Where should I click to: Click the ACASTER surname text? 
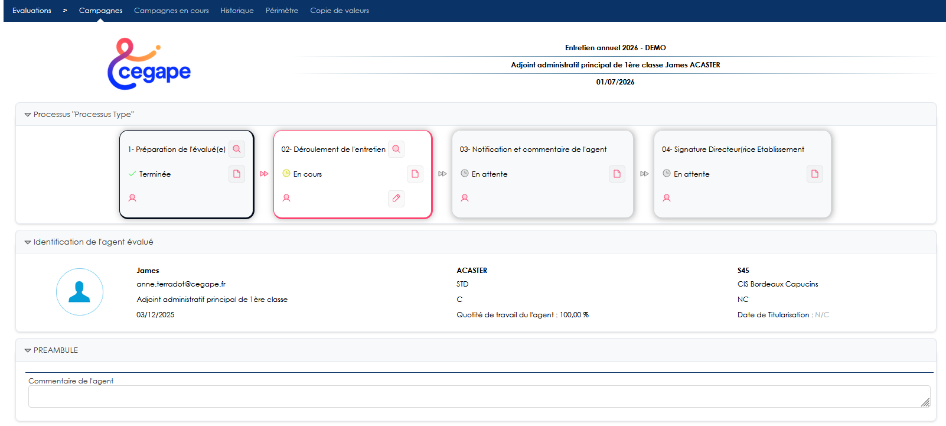(472, 270)
